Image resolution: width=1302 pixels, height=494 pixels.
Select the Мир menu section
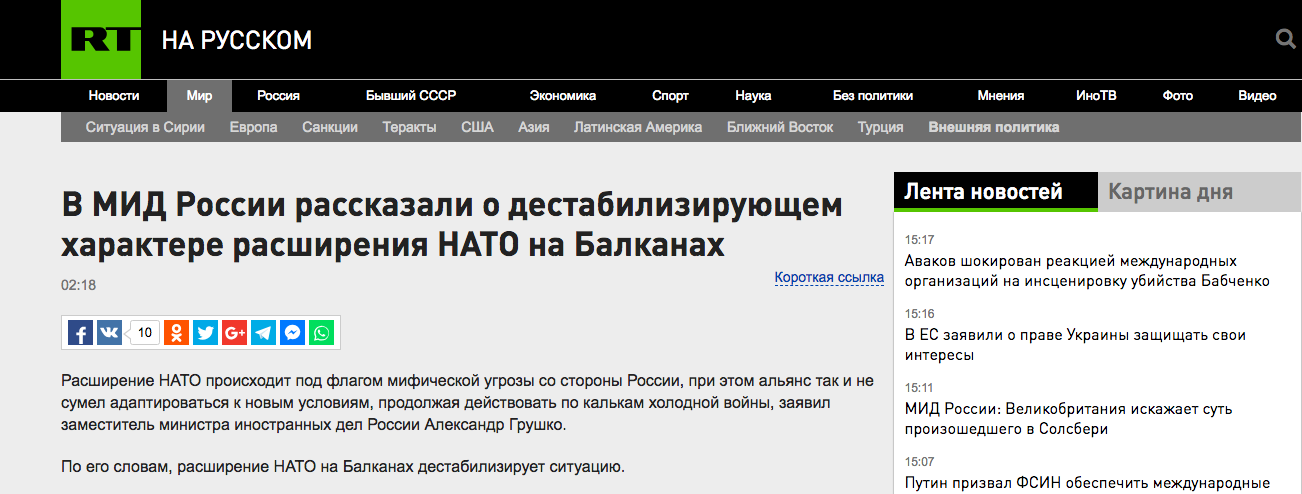tap(199, 96)
